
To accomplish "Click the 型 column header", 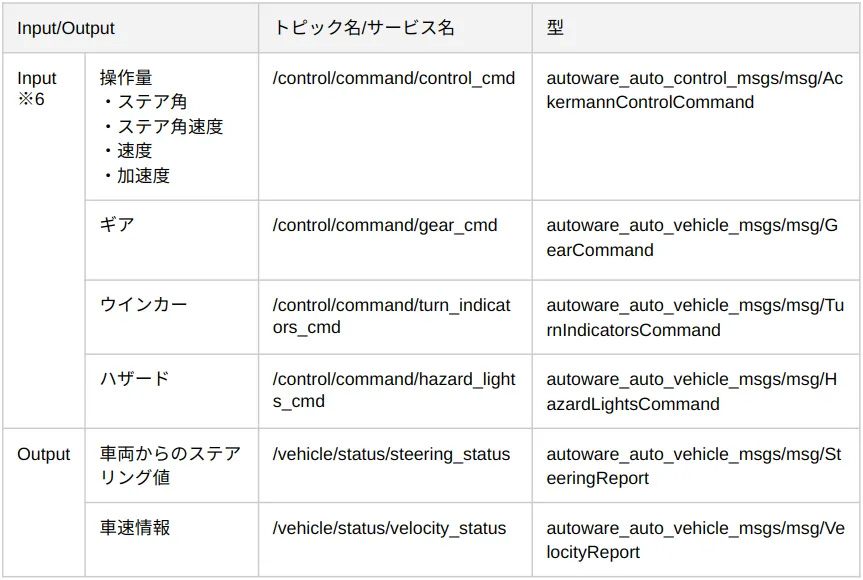I will (x=696, y=28).
